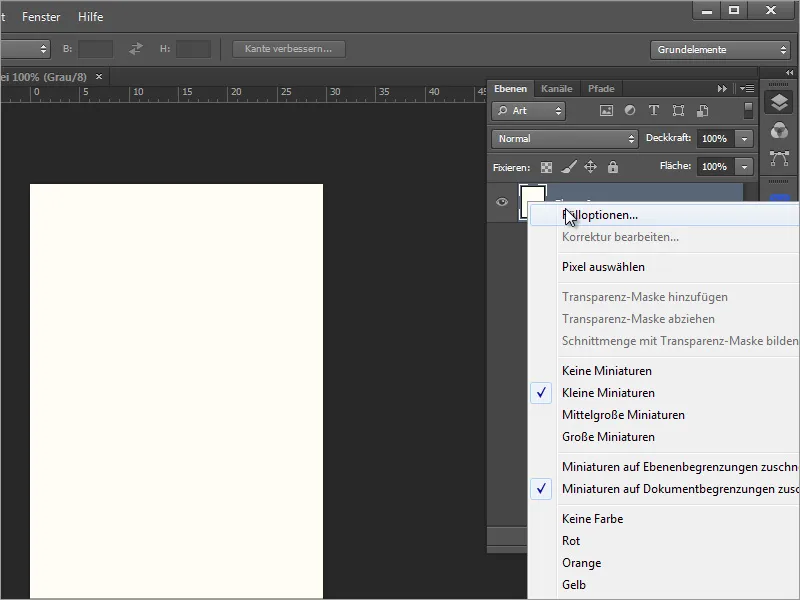Swap width and height arrows icon
This screenshot has width=800, height=600.
click(x=136, y=49)
